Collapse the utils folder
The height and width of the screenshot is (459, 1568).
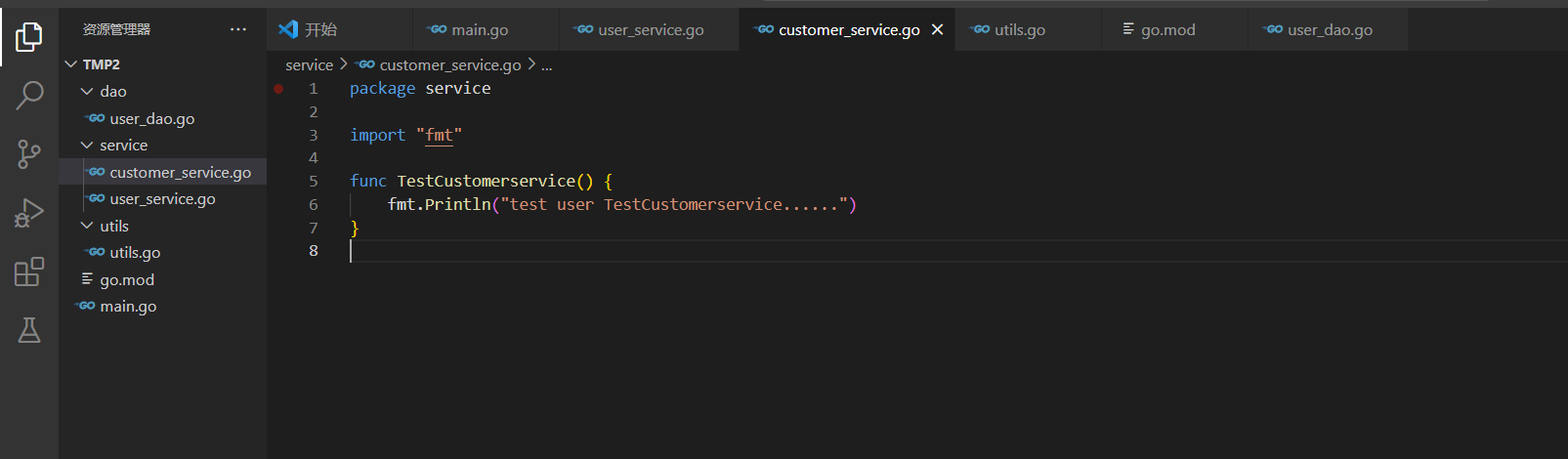(x=87, y=226)
